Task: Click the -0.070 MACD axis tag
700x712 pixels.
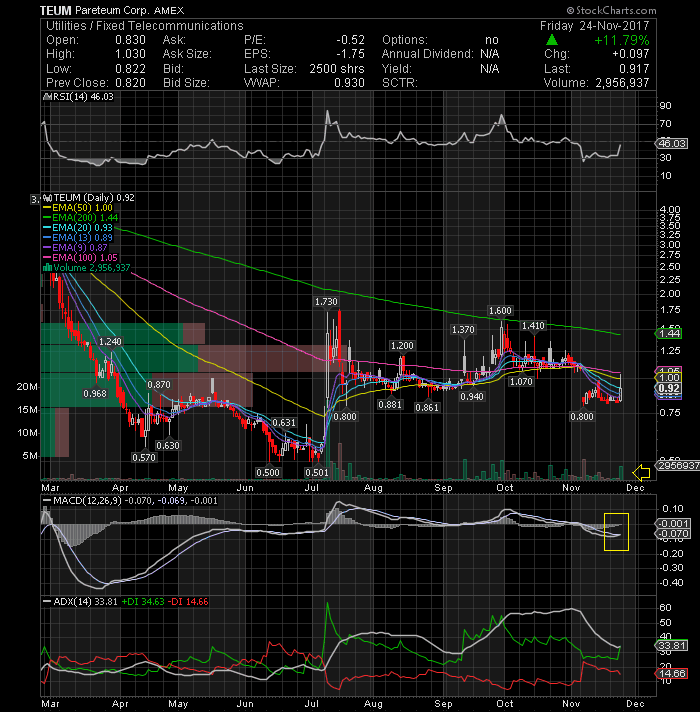Action: point(674,534)
